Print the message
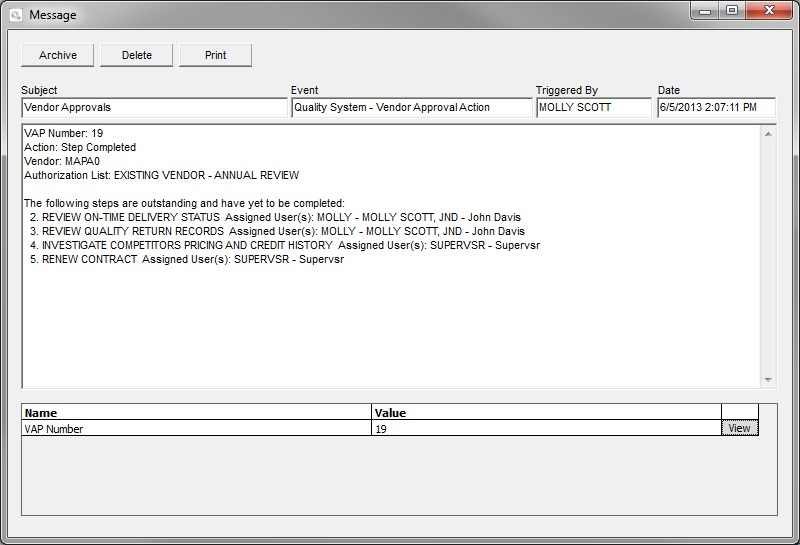800x545 pixels. (x=215, y=55)
